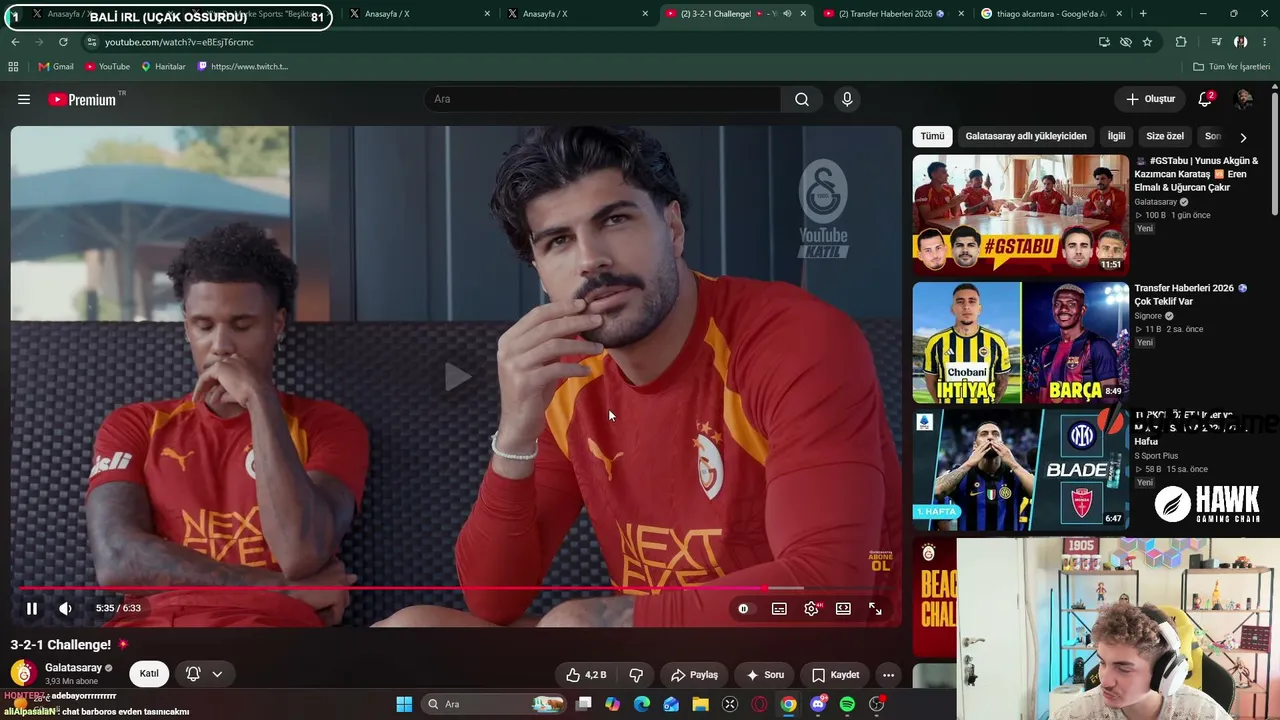Open the browser extensions puzzle icon
1280x720 pixels.
pyautogui.click(x=1181, y=42)
